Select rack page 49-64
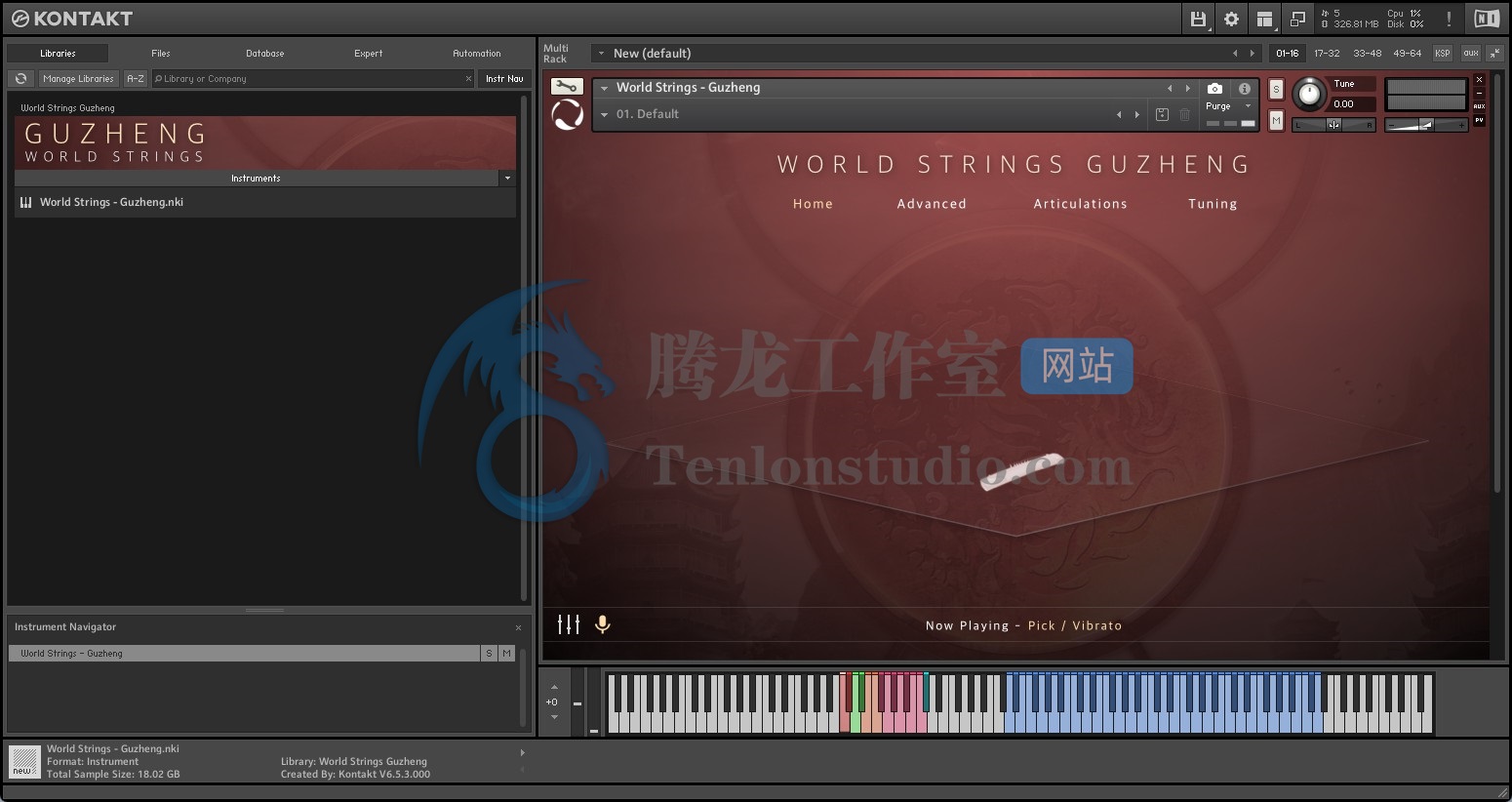1512x802 pixels. click(x=1407, y=54)
